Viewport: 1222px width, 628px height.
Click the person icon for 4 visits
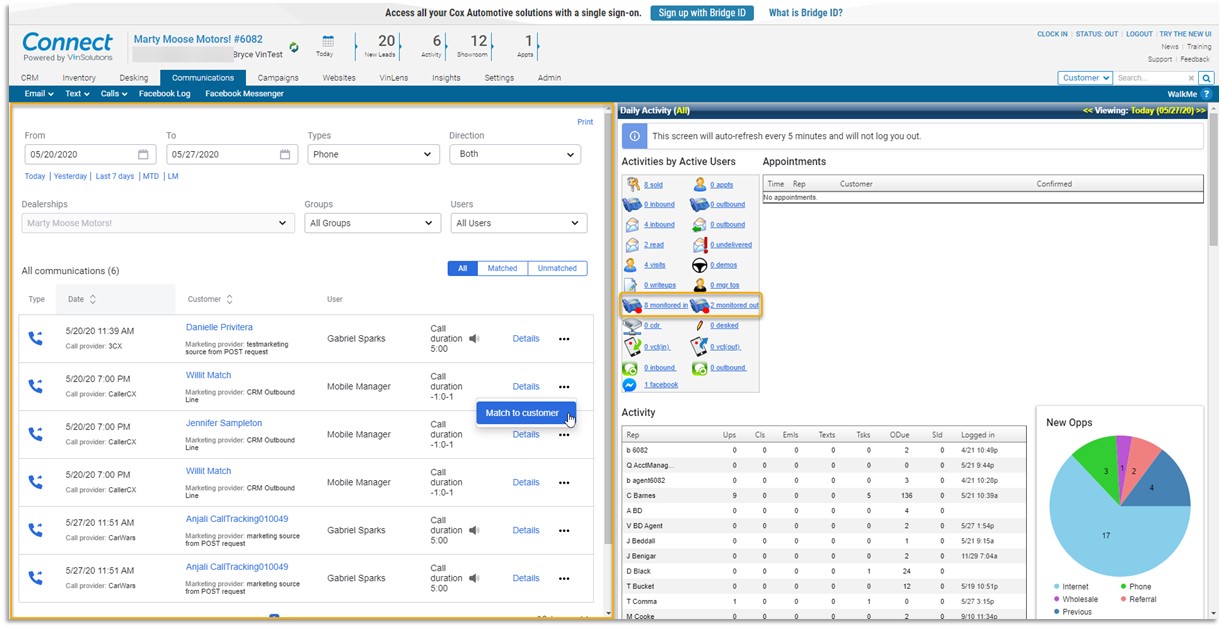tap(631, 265)
